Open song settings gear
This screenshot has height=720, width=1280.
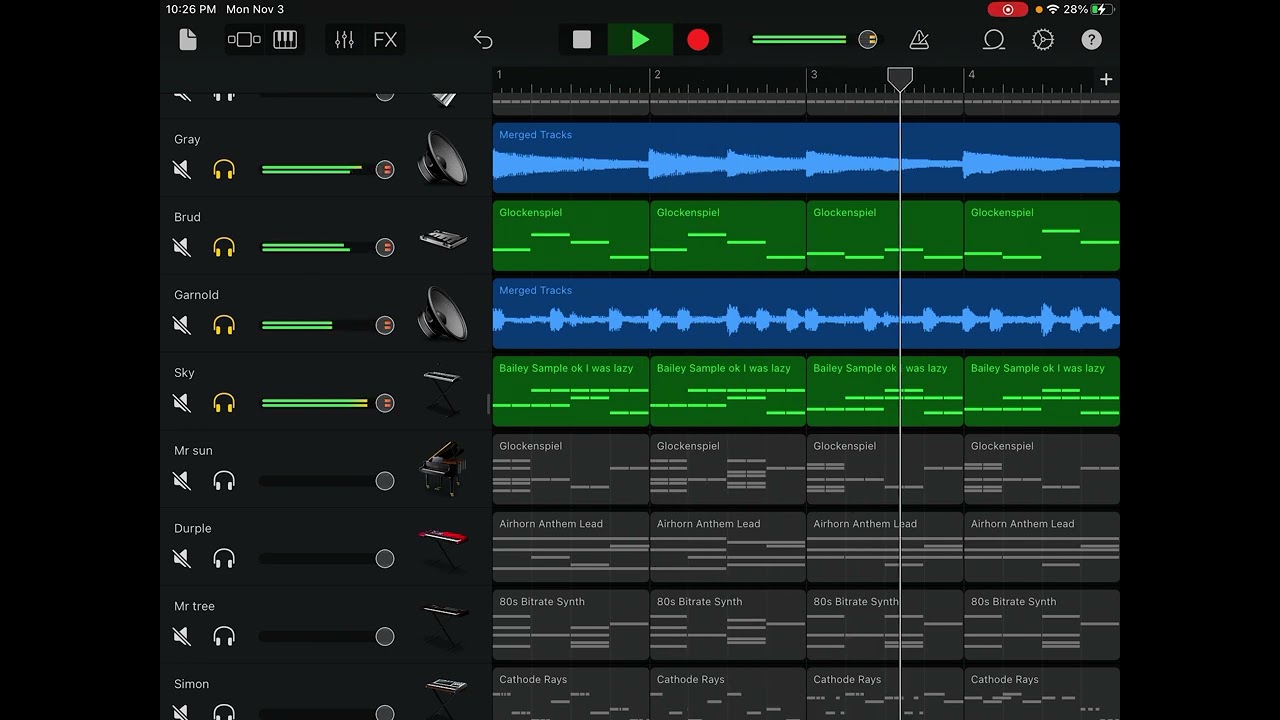1043,40
